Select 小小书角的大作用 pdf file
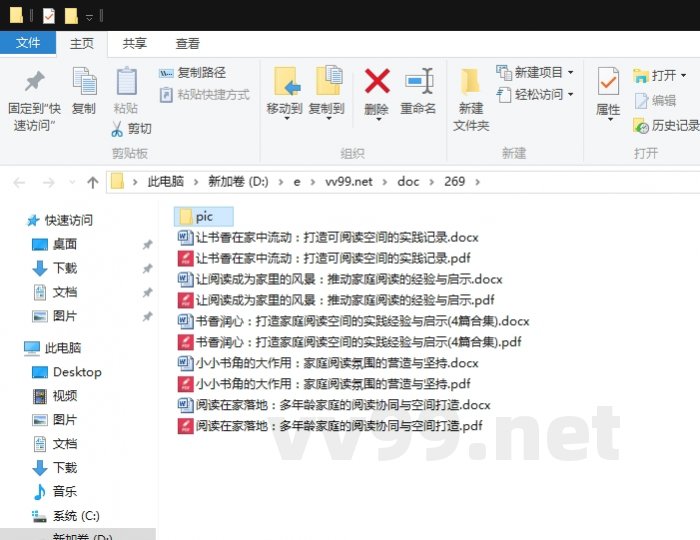Image resolution: width=700 pixels, height=540 pixels. click(x=324, y=384)
